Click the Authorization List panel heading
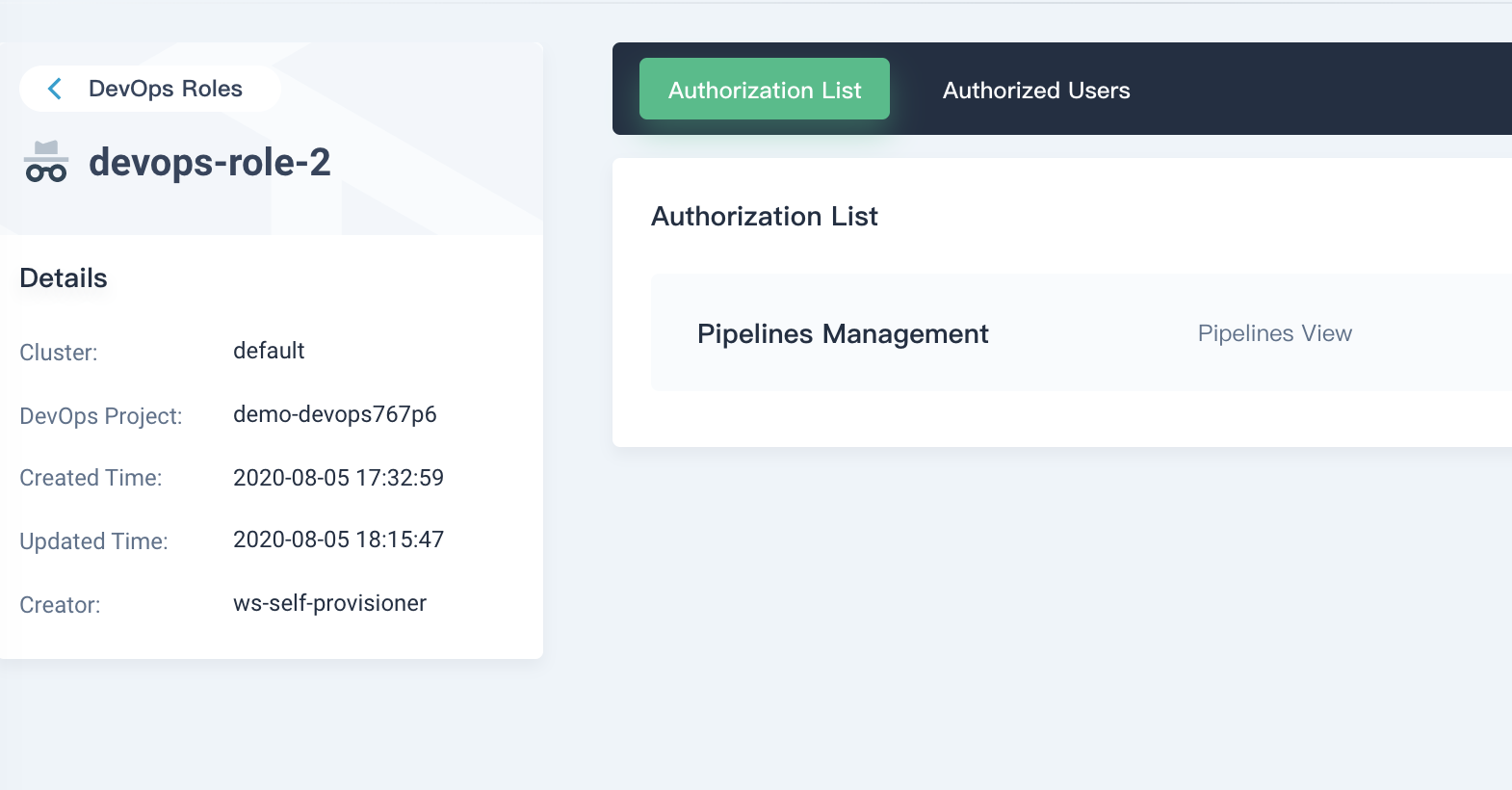Image resolution: width=1512 pixels, height=790 pixels. (x=765, y=216)
